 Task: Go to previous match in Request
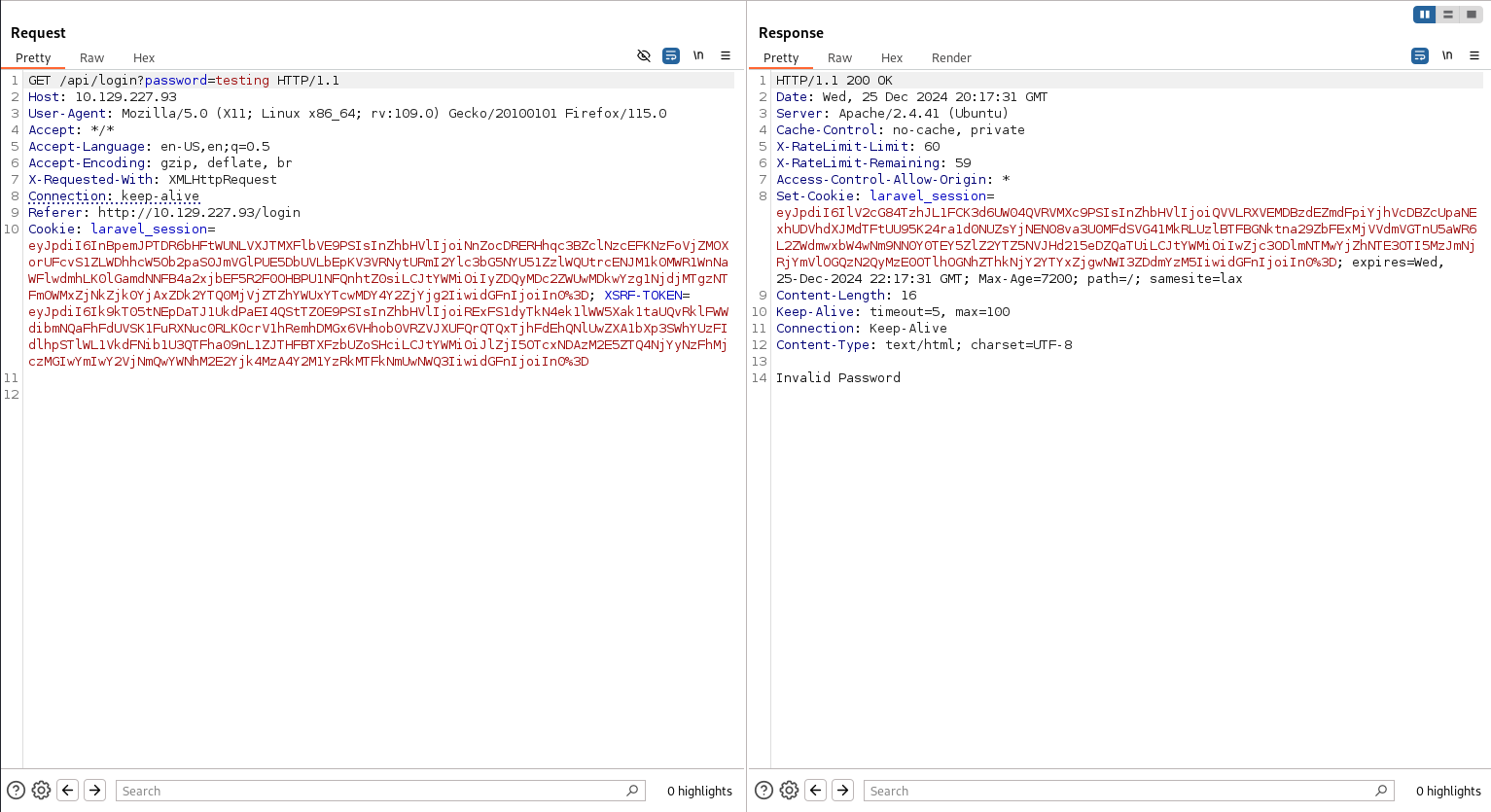(68, 791)
